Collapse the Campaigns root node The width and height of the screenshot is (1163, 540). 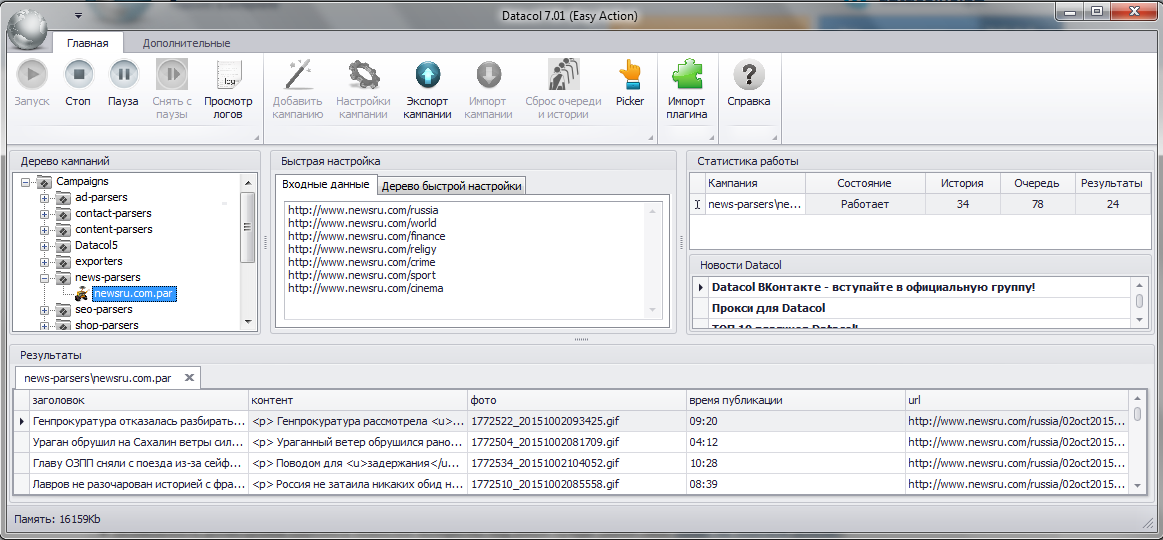click(x=26, y=182)
